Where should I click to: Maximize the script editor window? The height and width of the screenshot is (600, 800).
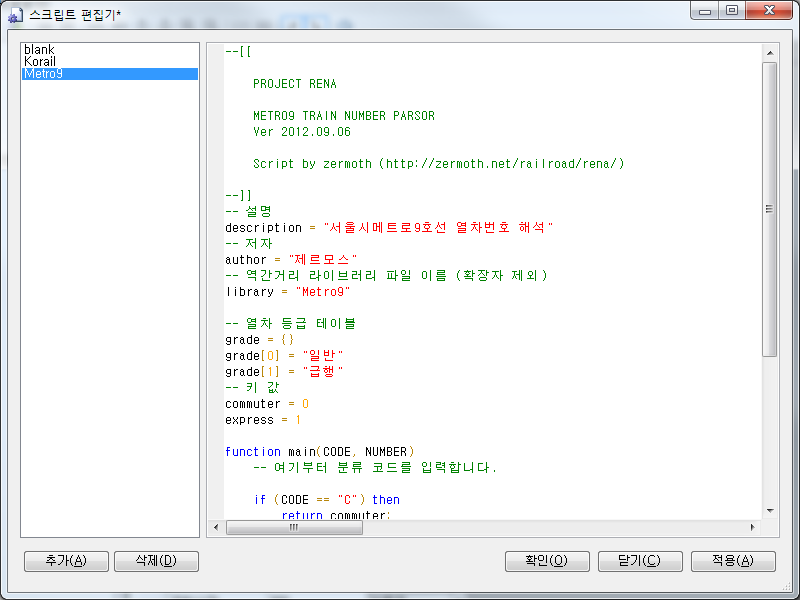732,11
